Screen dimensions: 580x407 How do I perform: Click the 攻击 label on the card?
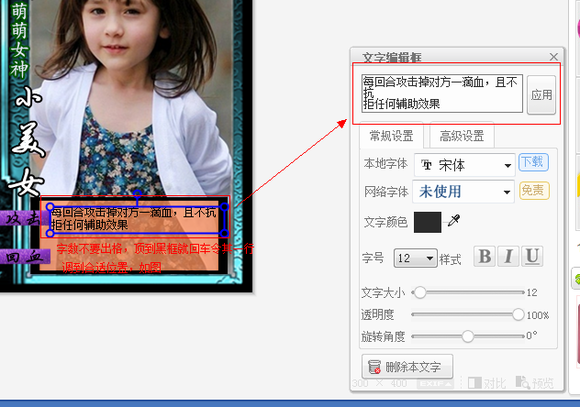click(23, 218)
